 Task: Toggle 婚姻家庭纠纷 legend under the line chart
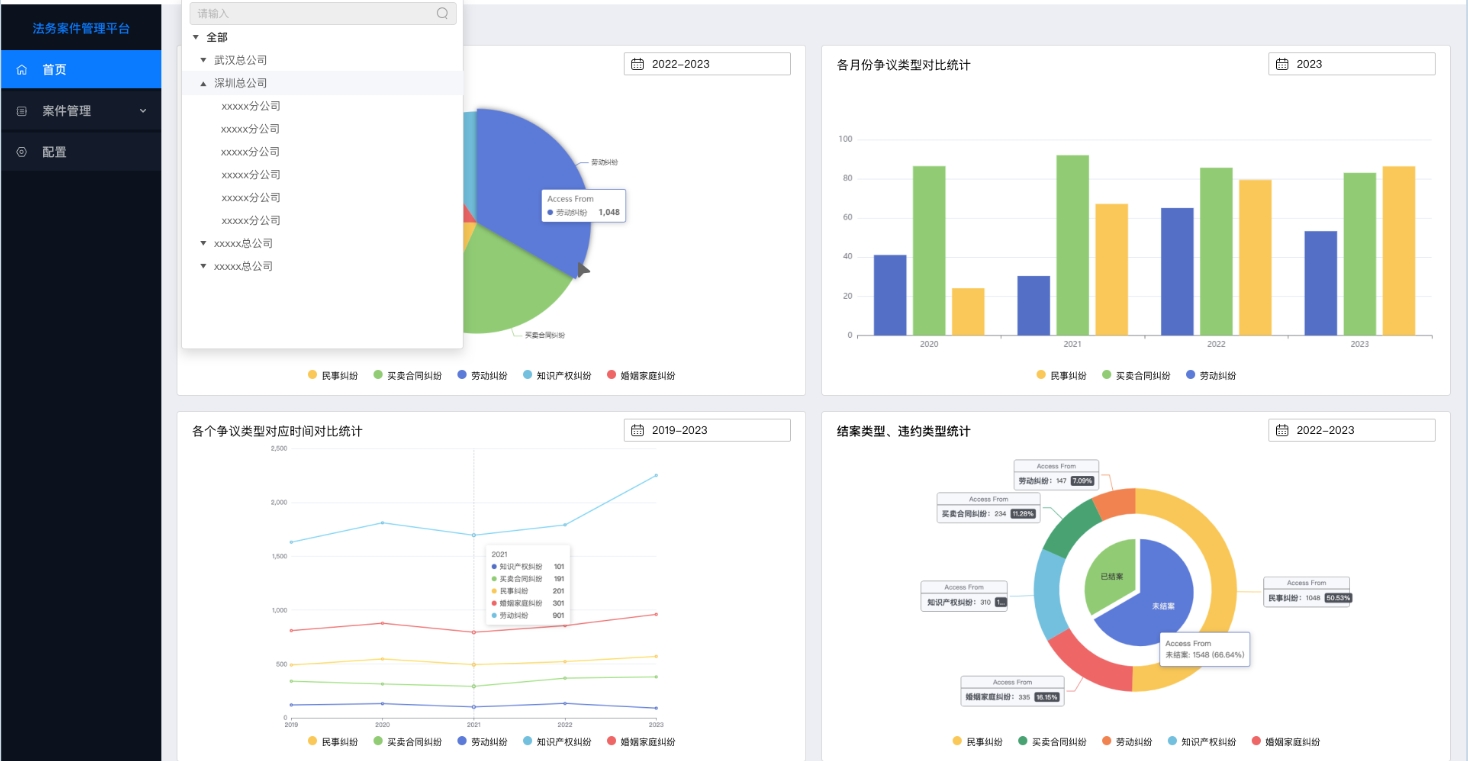tap(641, 742)
